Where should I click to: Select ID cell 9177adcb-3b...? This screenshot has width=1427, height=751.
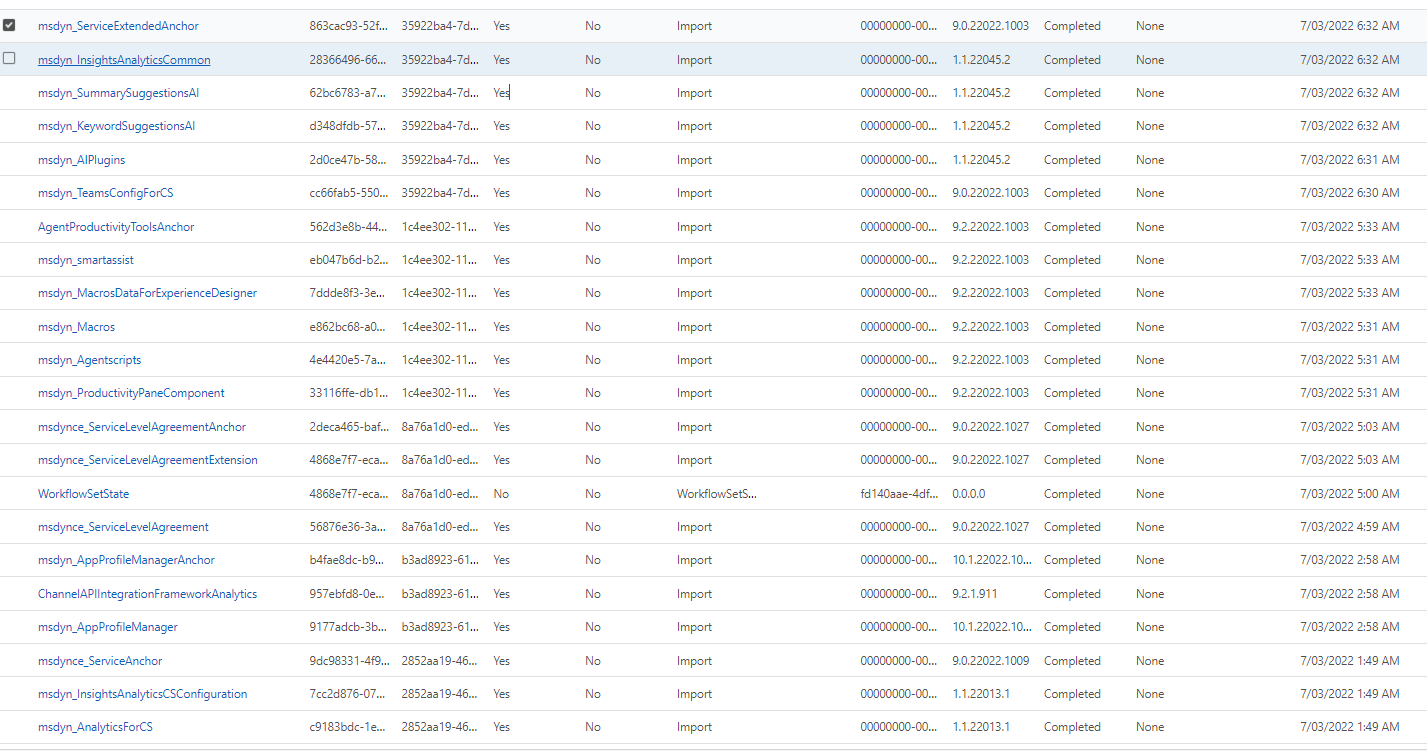click(348, 627)
